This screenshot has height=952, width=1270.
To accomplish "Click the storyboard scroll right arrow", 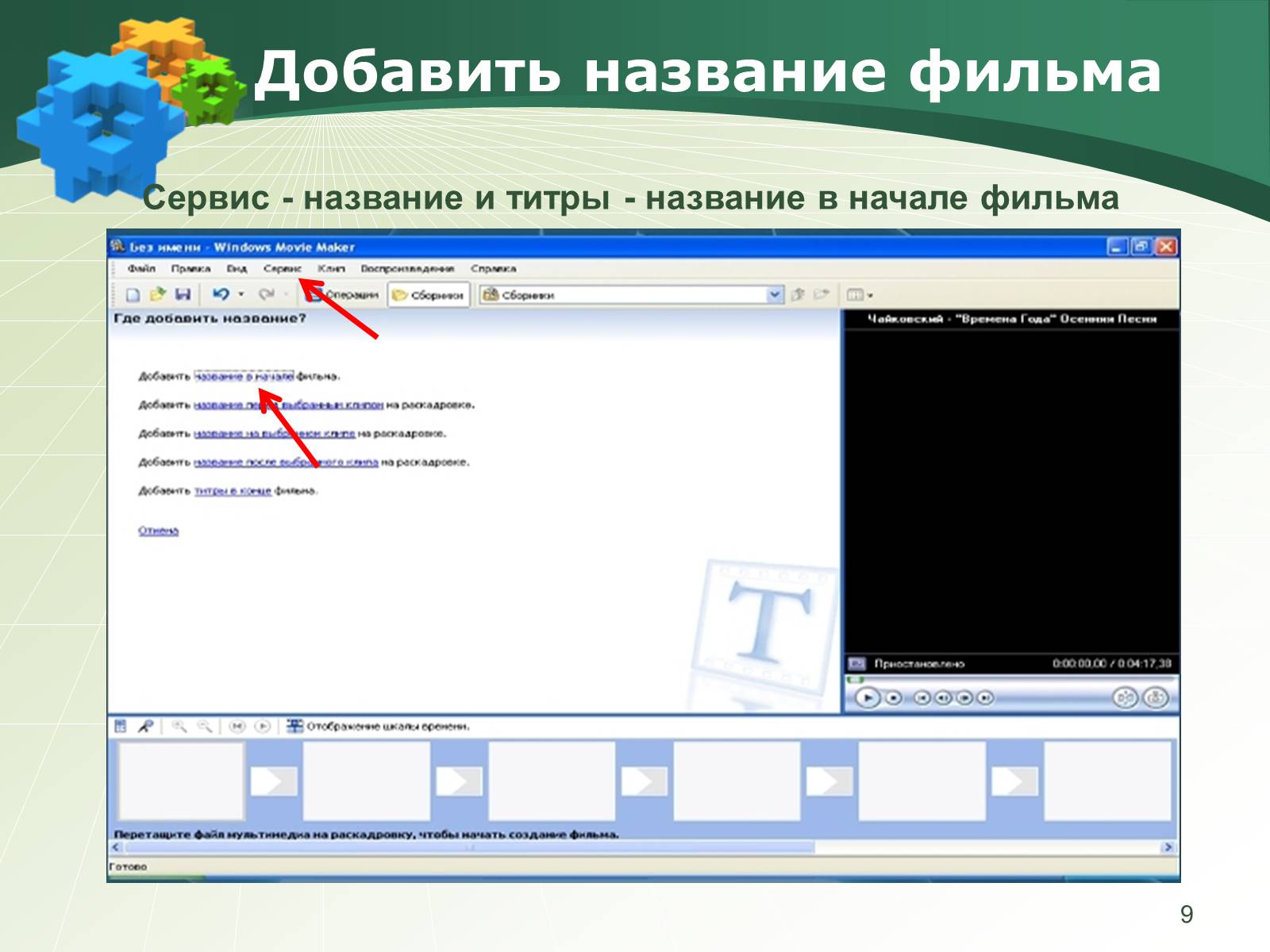I will tap(1168, 847).
